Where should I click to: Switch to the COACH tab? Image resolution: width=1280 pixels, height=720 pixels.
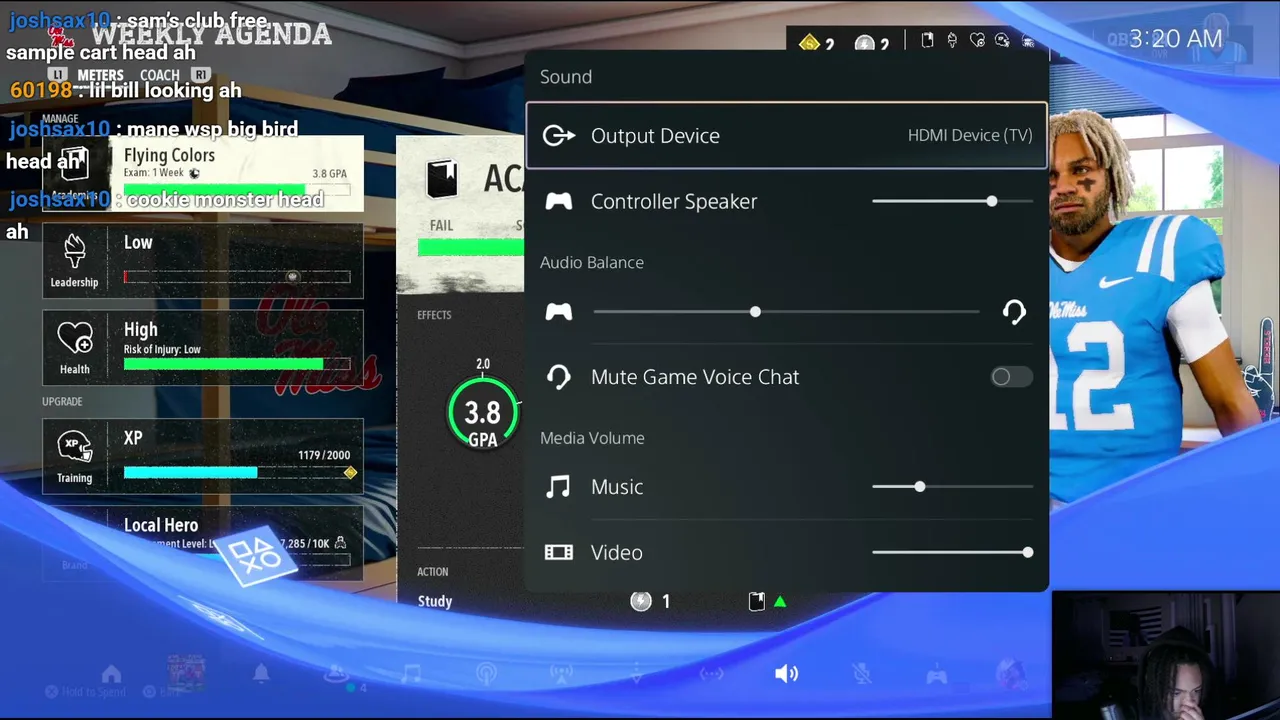pyautogui.click(x=160, y=75)
